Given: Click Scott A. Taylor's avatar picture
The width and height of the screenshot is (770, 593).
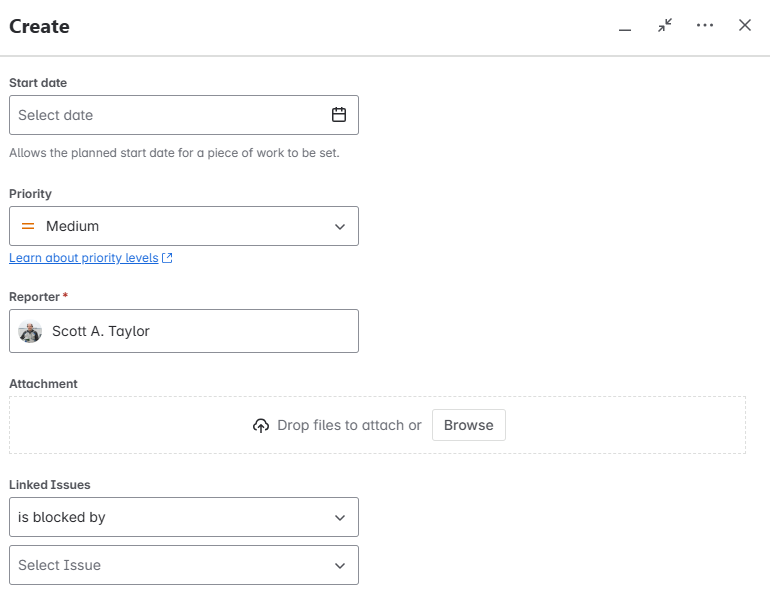Looking at the screenshot, I should click(30, 331).
